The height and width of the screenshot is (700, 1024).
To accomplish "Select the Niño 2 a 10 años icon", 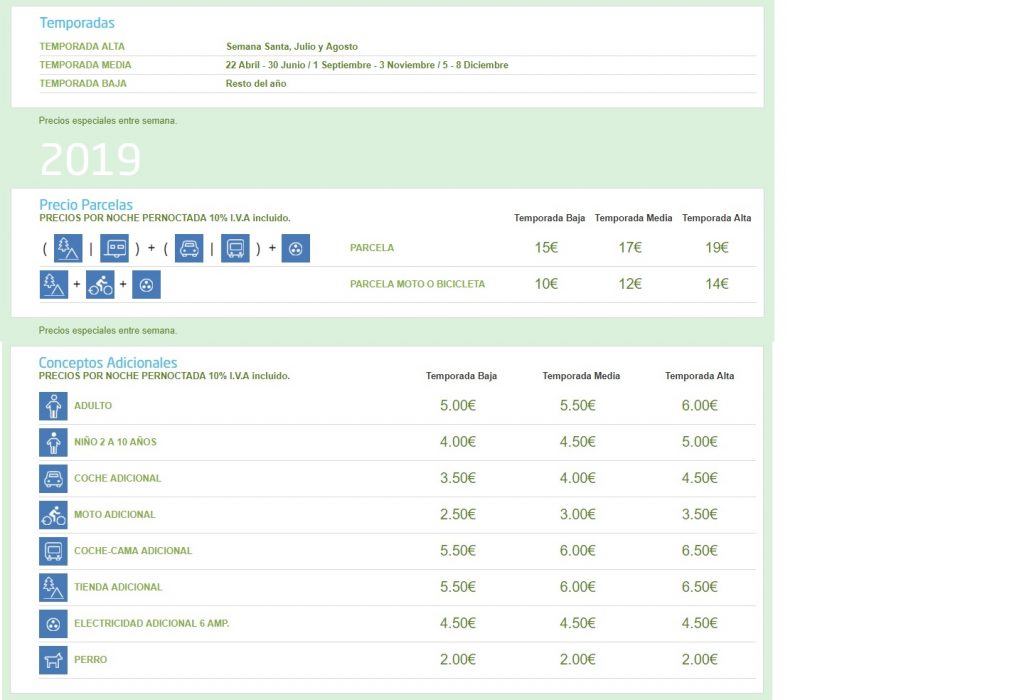I will (x=53, y=442).
